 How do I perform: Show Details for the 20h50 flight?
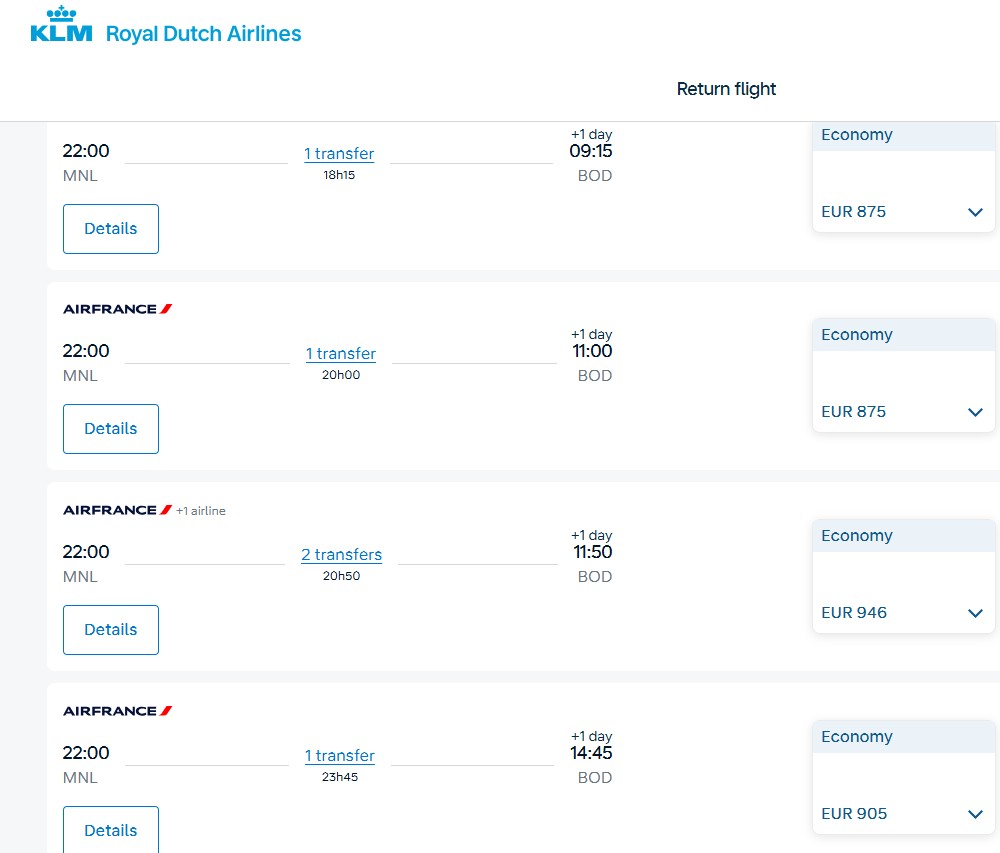110,630
